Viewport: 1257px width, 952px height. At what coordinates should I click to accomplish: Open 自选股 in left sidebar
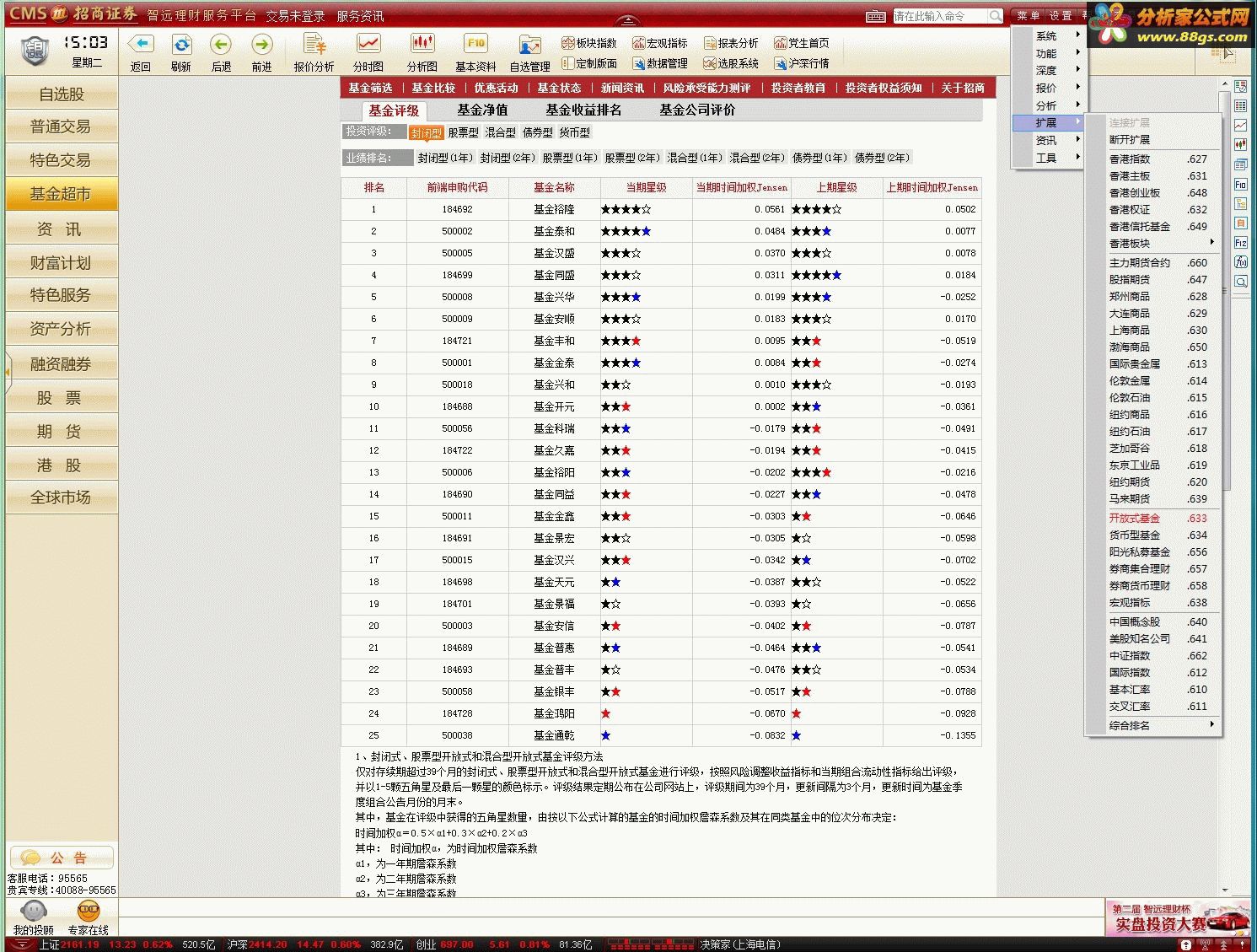point(61,94)
